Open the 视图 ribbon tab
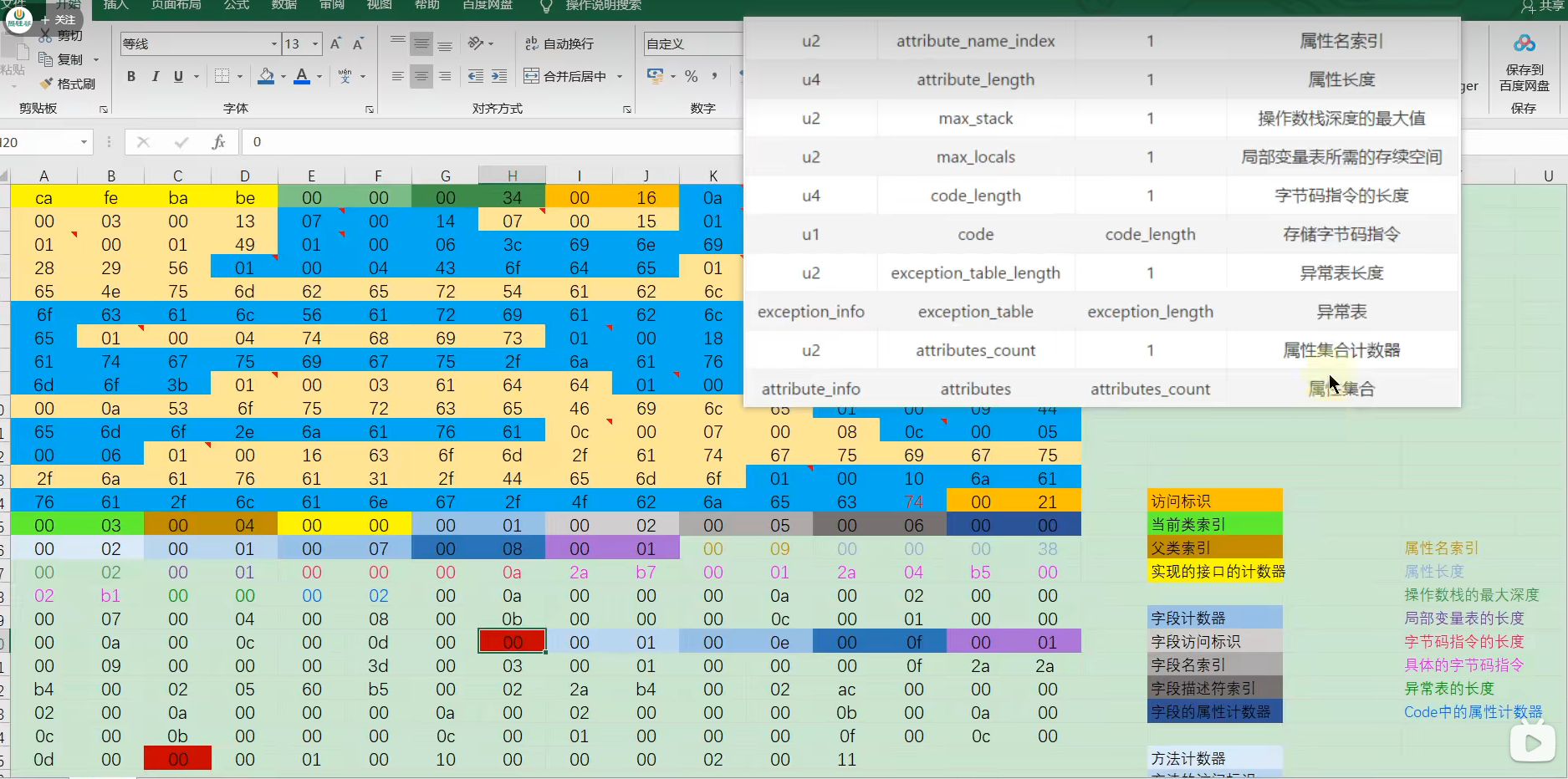Viewport: 1568px width, 779px height. point(380,5)
